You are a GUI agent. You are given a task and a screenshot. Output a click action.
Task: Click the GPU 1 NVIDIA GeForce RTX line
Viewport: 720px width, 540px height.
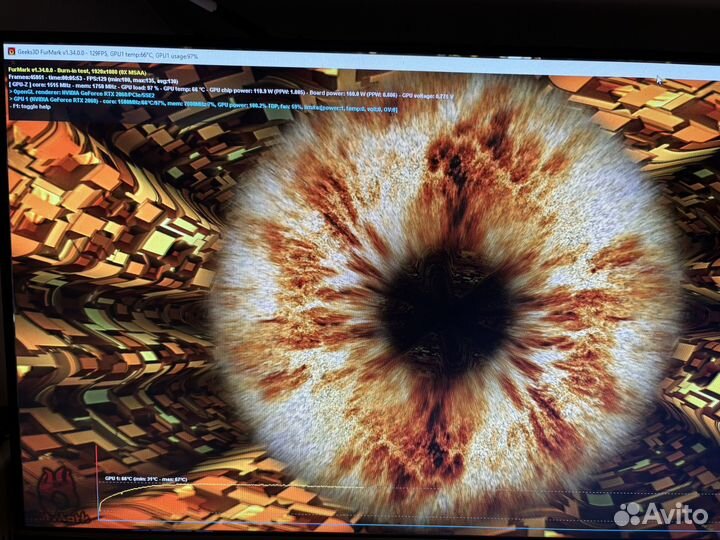pyautogui.click(x=70, y=99)
